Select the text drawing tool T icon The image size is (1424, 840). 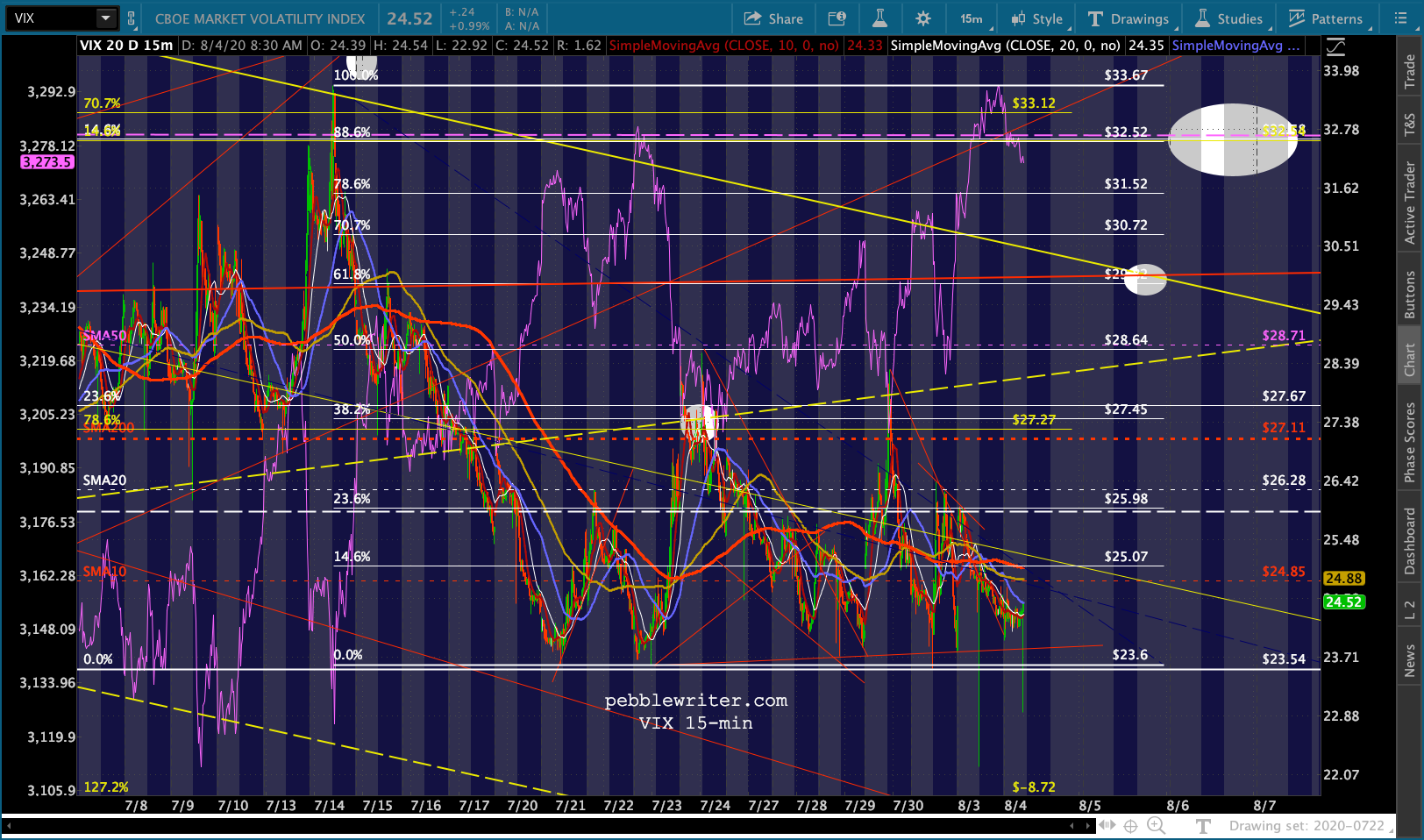(x=1203, y=826)
